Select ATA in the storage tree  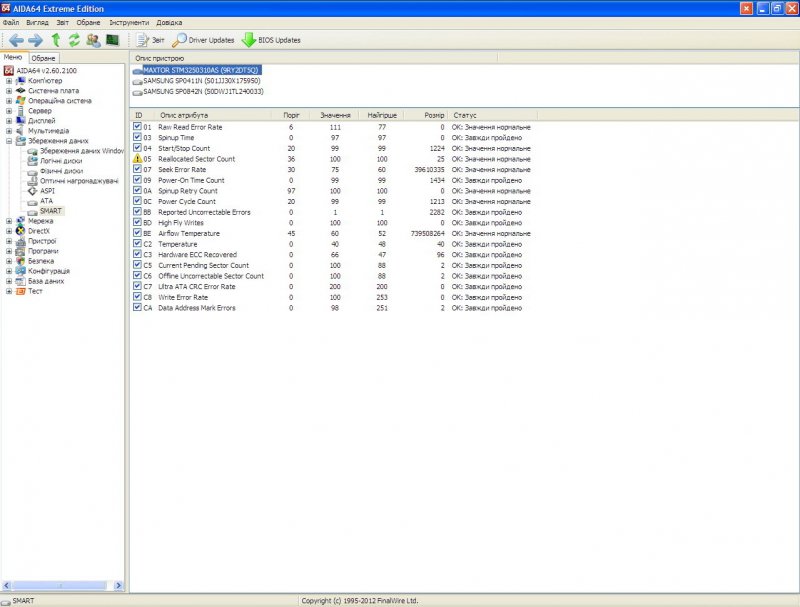pyautogui.click(x=46, y=201)
